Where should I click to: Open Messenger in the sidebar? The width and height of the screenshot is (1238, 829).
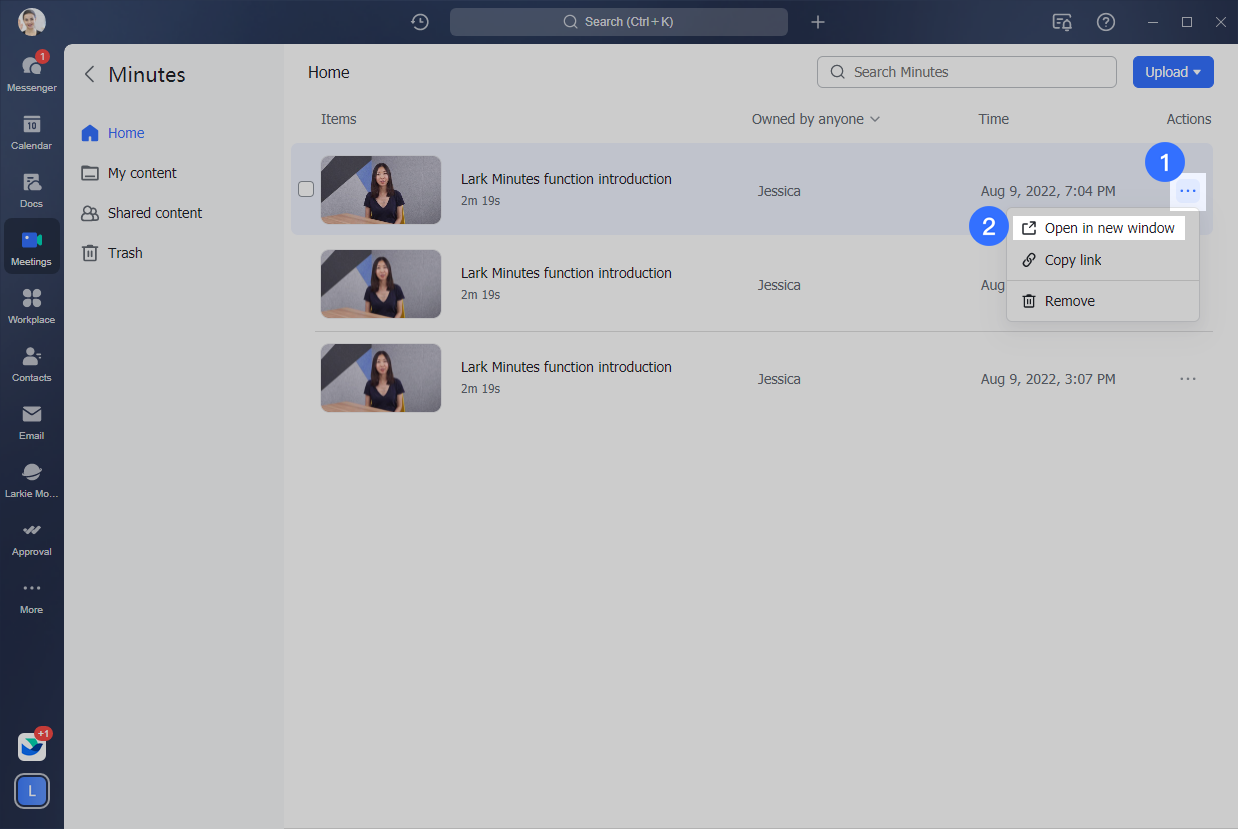point(31,72)
